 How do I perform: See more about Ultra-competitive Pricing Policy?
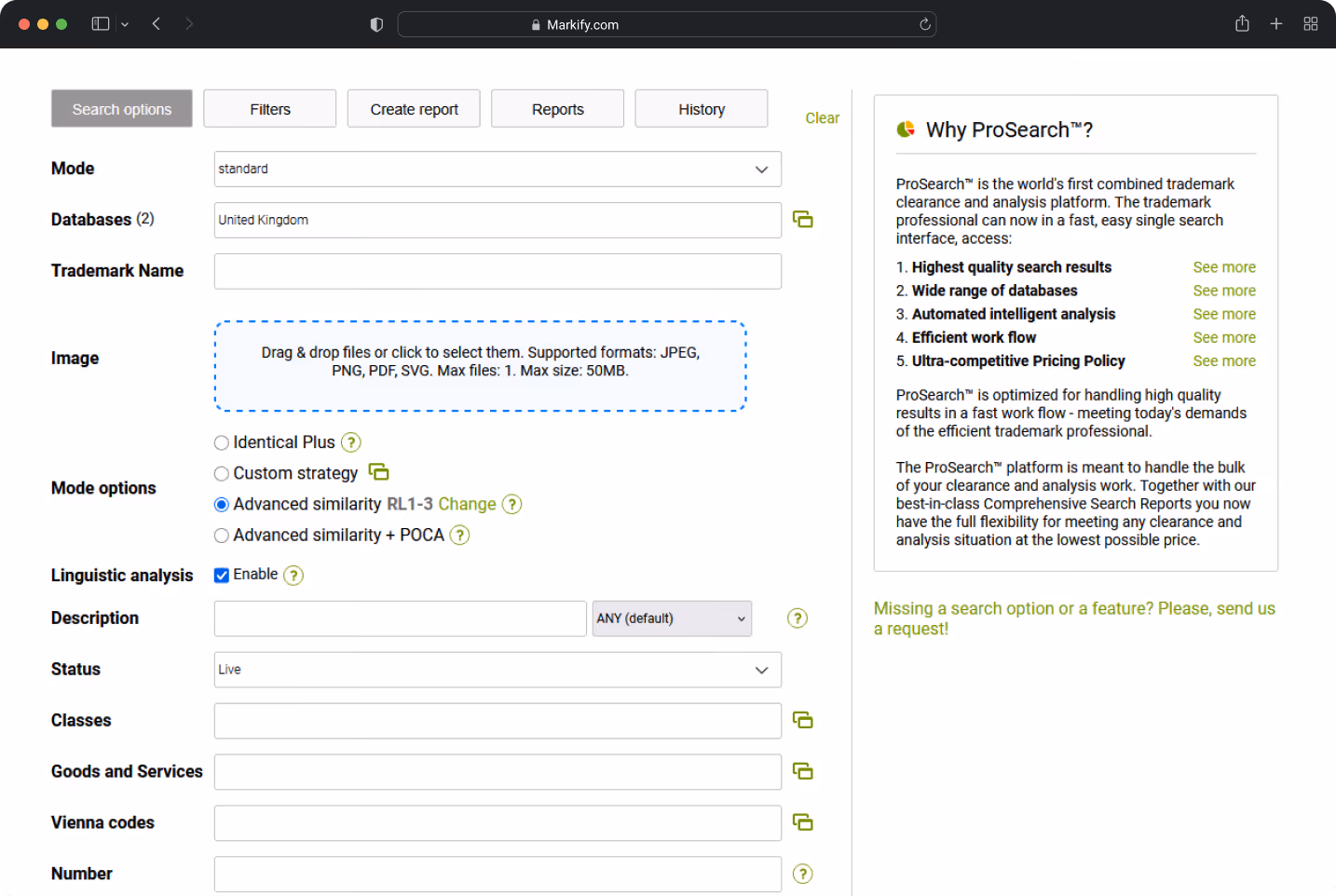coord(1224,360)
